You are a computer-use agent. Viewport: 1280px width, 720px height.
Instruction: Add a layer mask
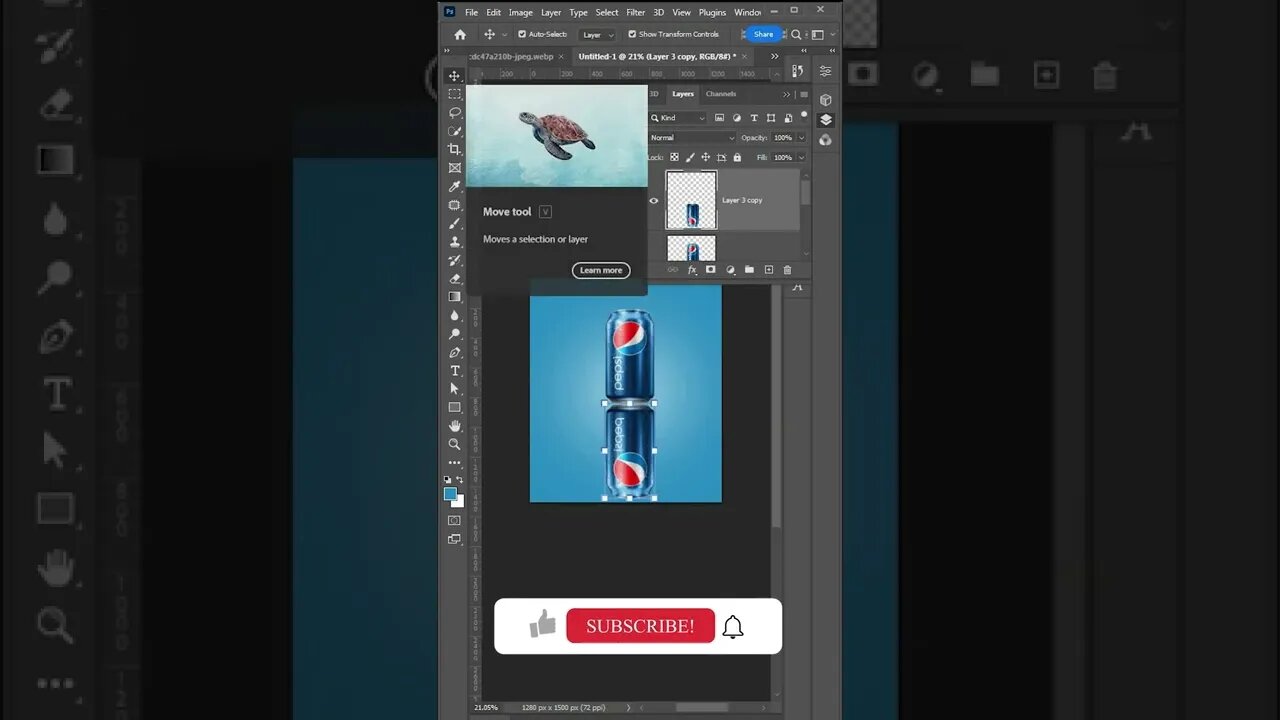tap(711, 270)
